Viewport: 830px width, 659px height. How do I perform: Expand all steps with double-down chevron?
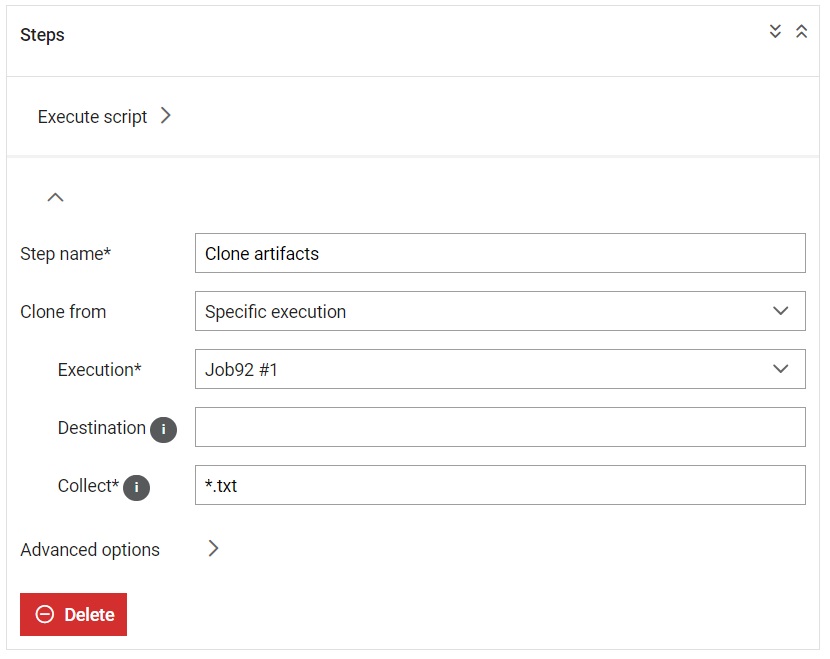775,32
